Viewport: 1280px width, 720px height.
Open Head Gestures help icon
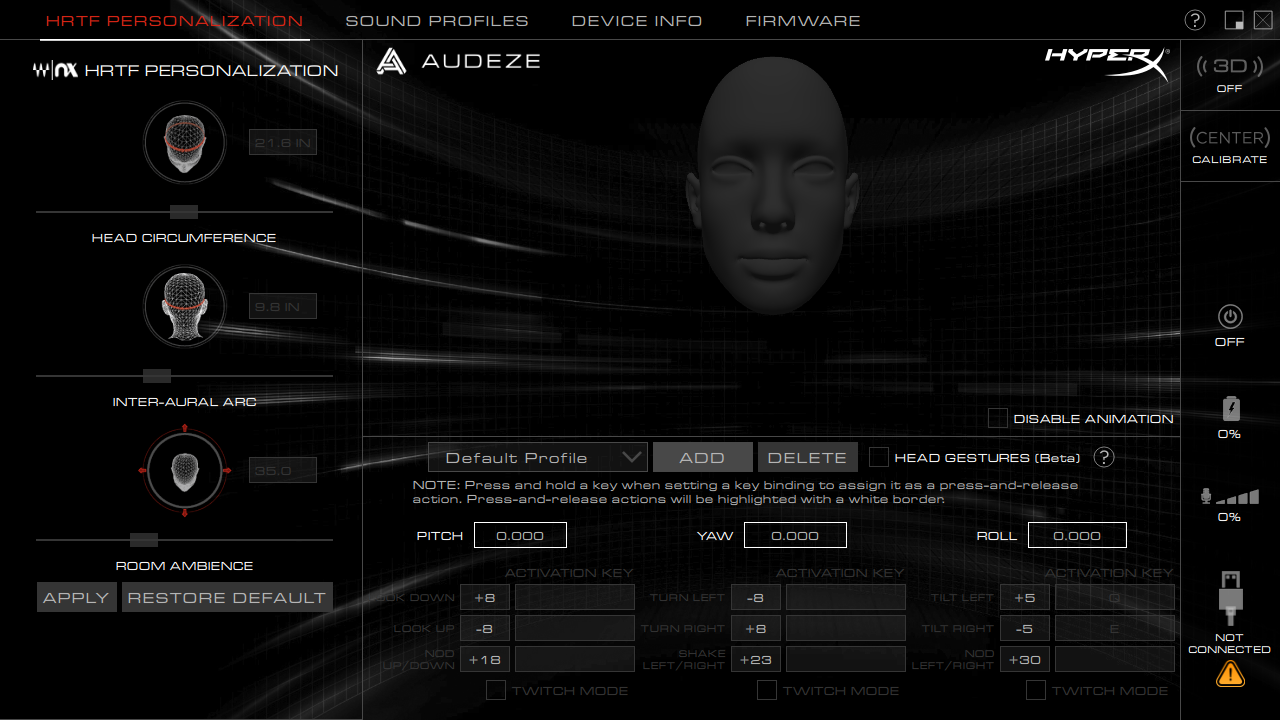(1104, 457)
